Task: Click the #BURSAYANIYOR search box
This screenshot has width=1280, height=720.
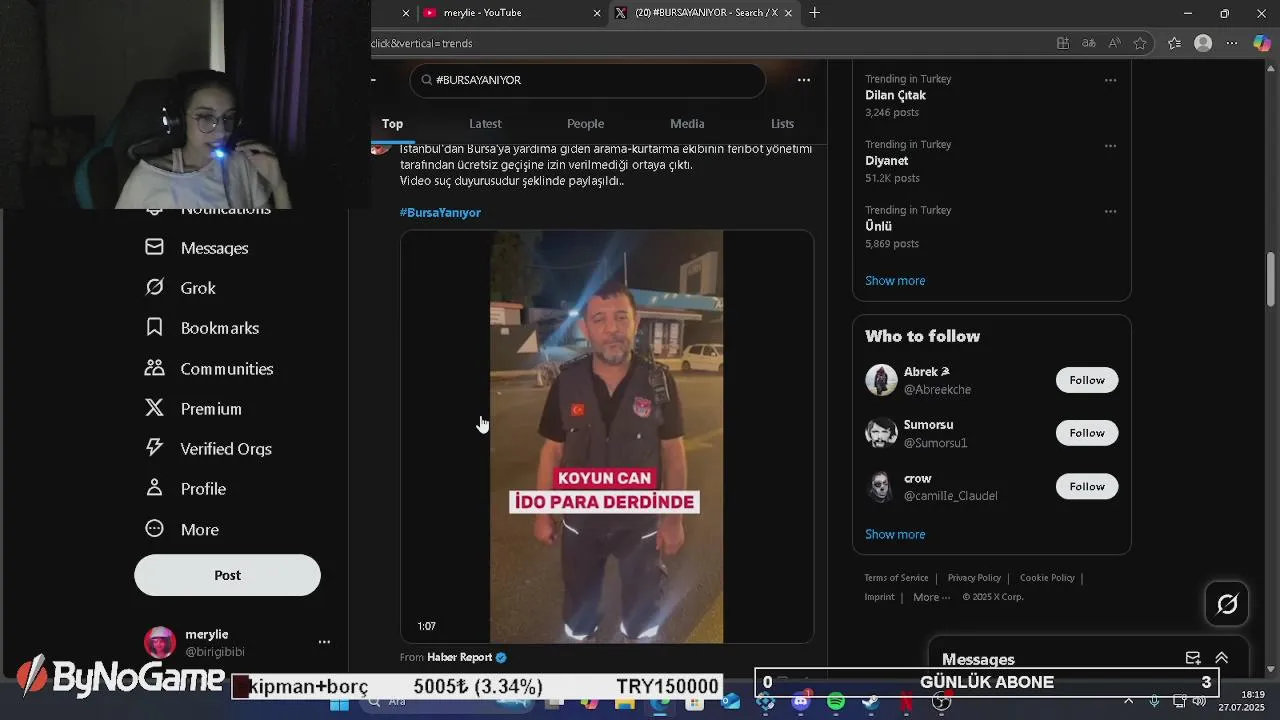Action: coord(588,80)
